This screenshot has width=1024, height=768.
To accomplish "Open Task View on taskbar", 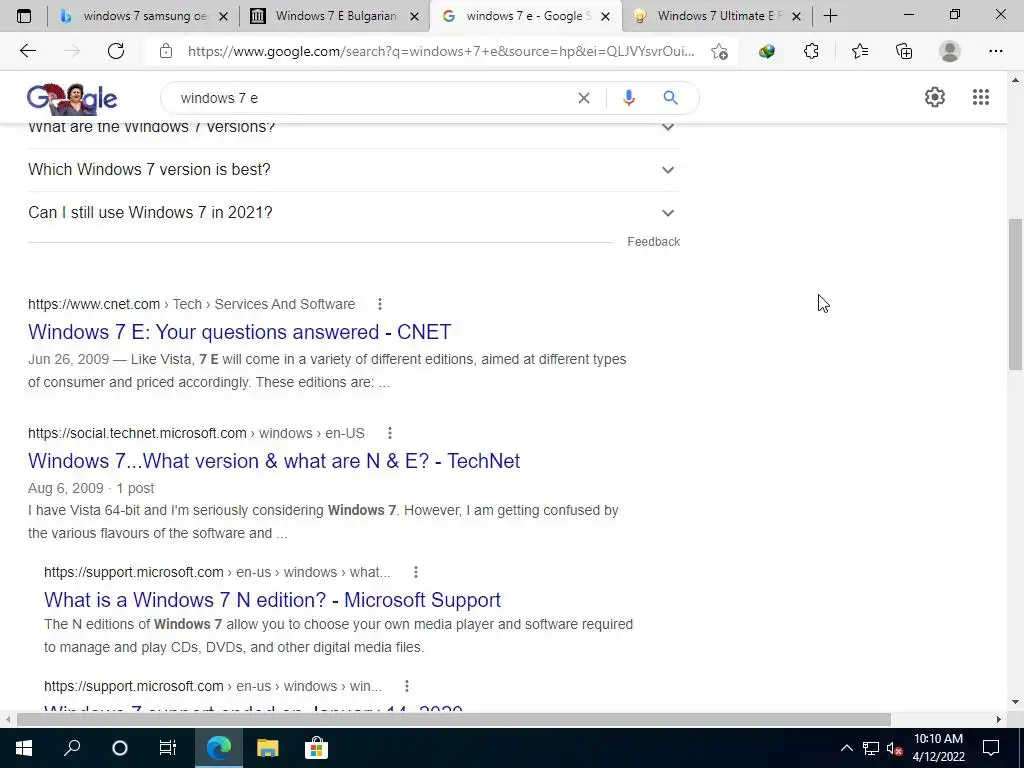I will [168, 748].
